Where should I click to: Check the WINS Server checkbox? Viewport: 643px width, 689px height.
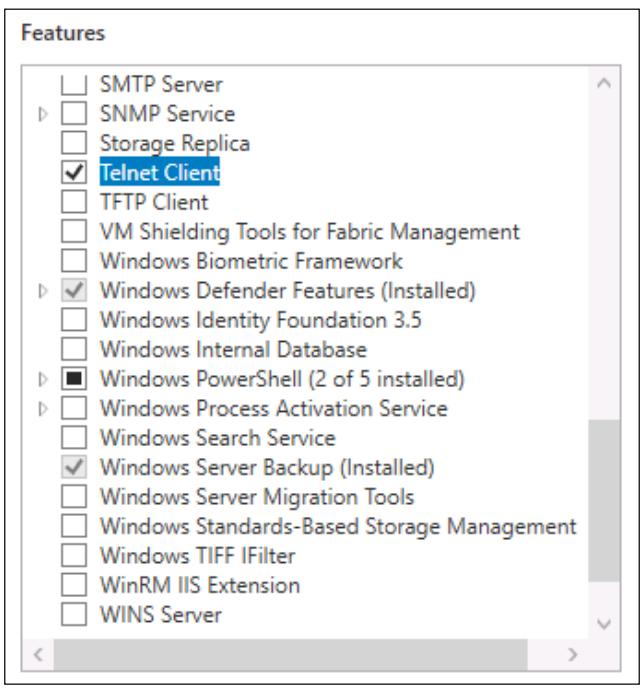[74, 614]
